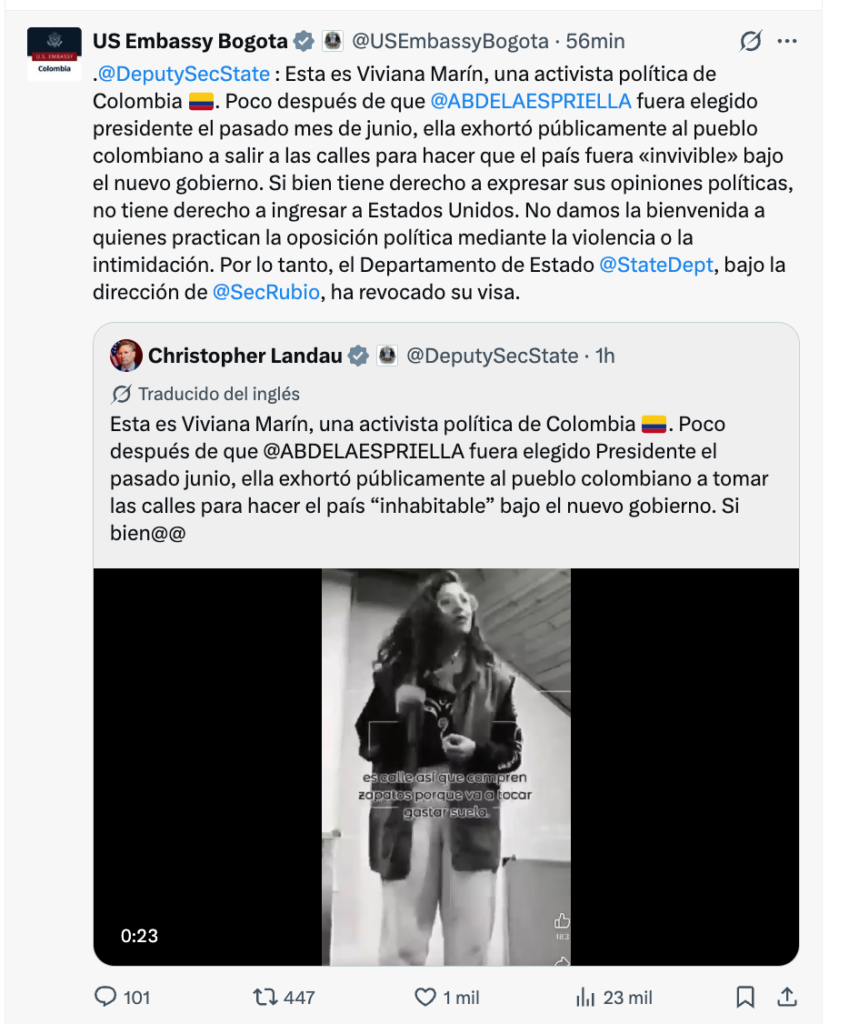Toggle the 'Traducido del inglés' translation label
The image size is (849, 1024).
pyautogui.click(x=205, y=394)
